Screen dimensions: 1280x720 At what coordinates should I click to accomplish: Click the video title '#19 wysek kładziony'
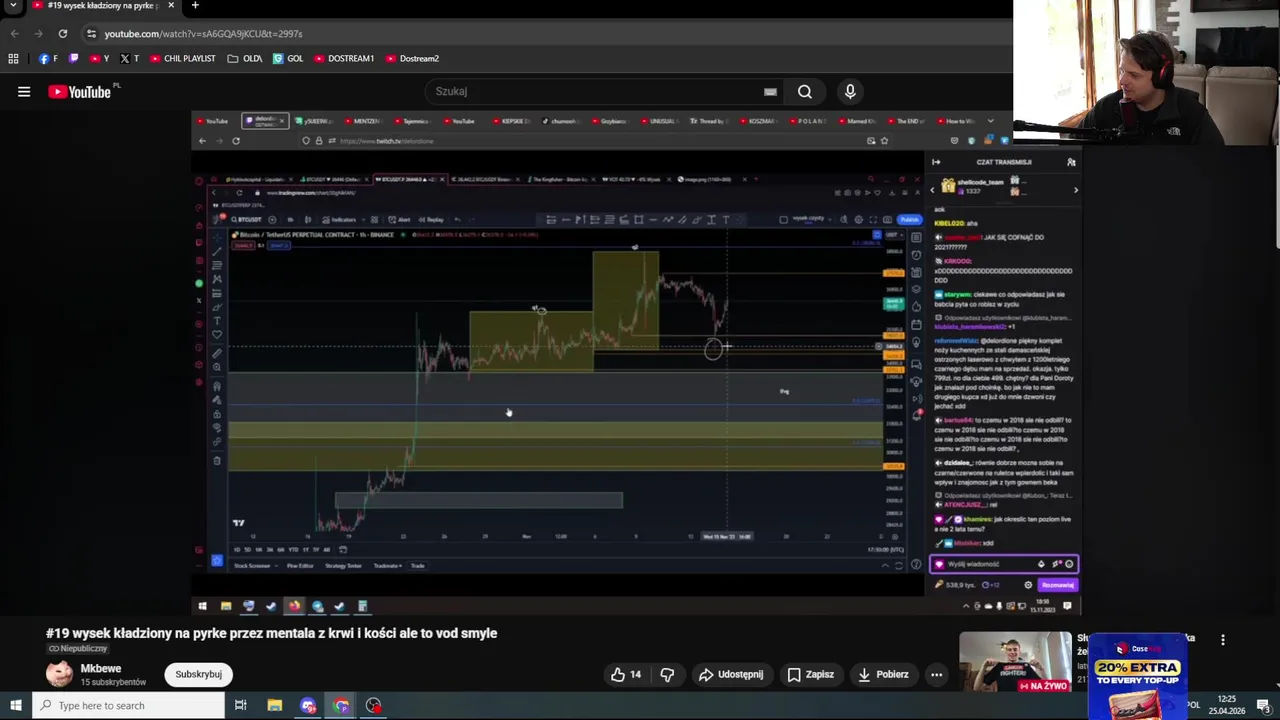[x=271, y=633]
